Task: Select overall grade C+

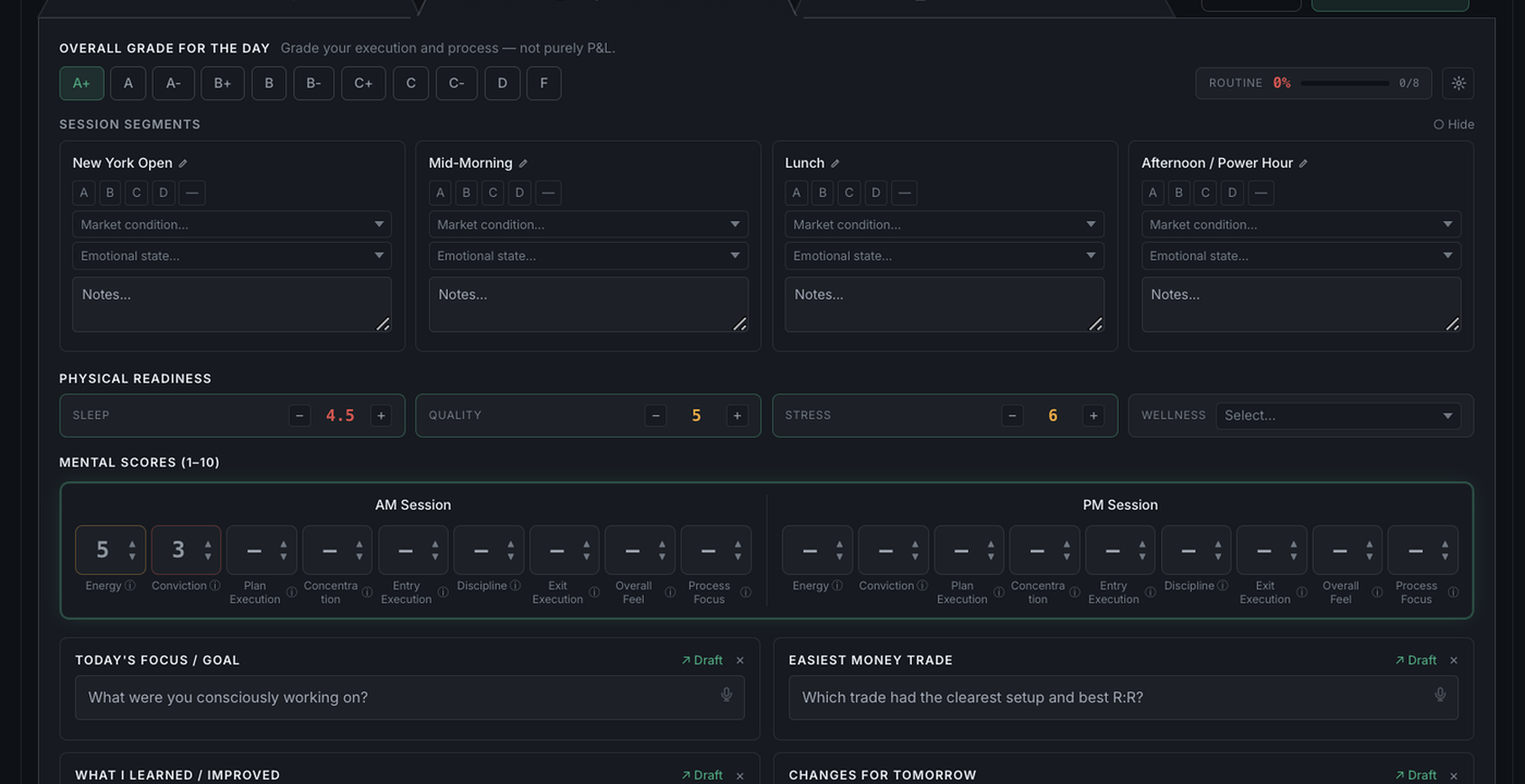Action: click(x=363, y=83)
